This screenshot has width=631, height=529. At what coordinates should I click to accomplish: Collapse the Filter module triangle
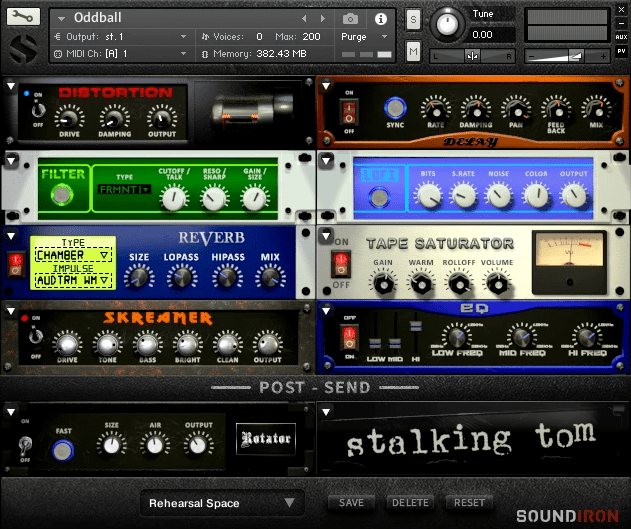(x=11, y=161)
